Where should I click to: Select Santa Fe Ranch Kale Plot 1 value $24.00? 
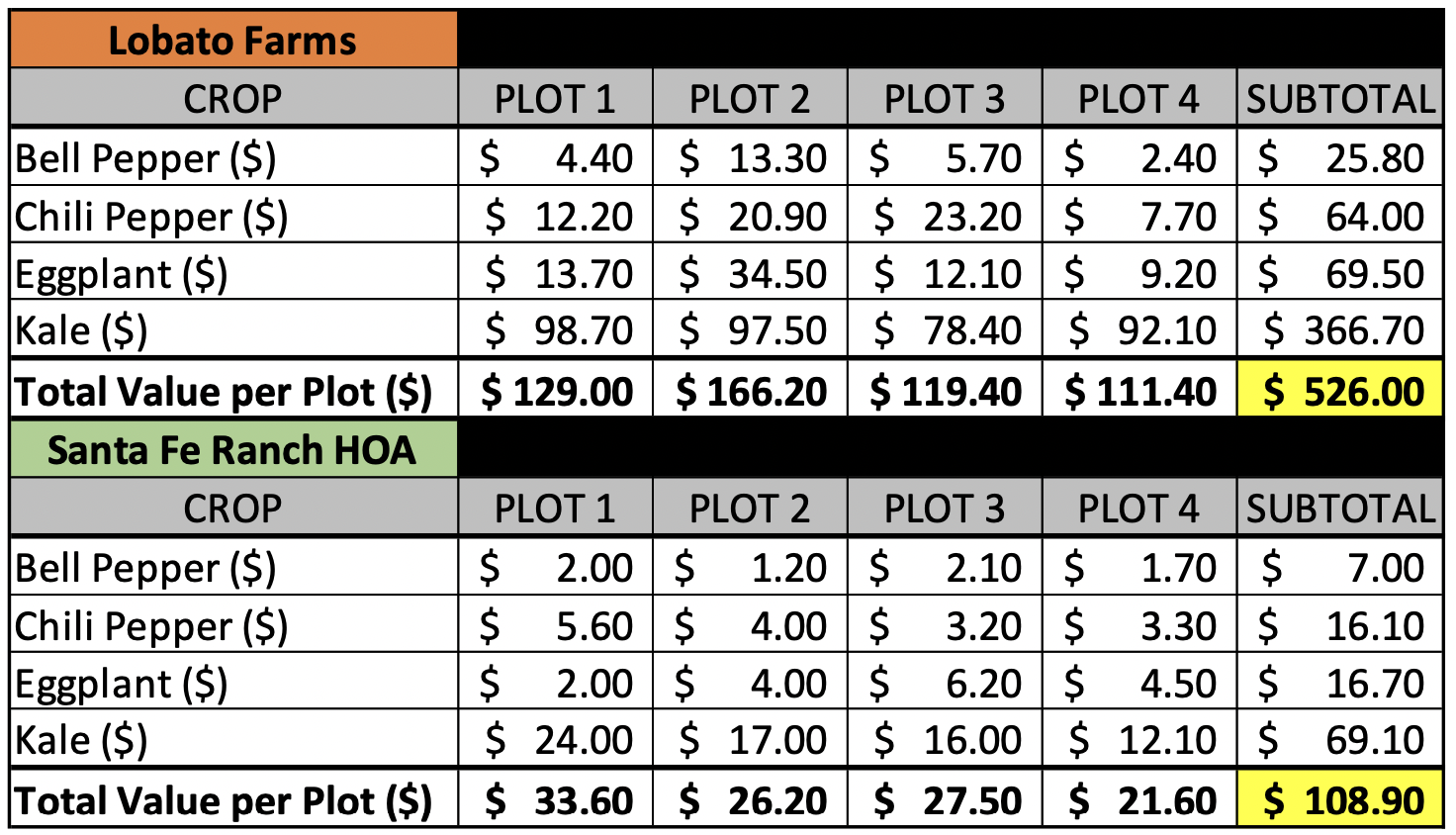pyautogui.click(x=556, y=740)
